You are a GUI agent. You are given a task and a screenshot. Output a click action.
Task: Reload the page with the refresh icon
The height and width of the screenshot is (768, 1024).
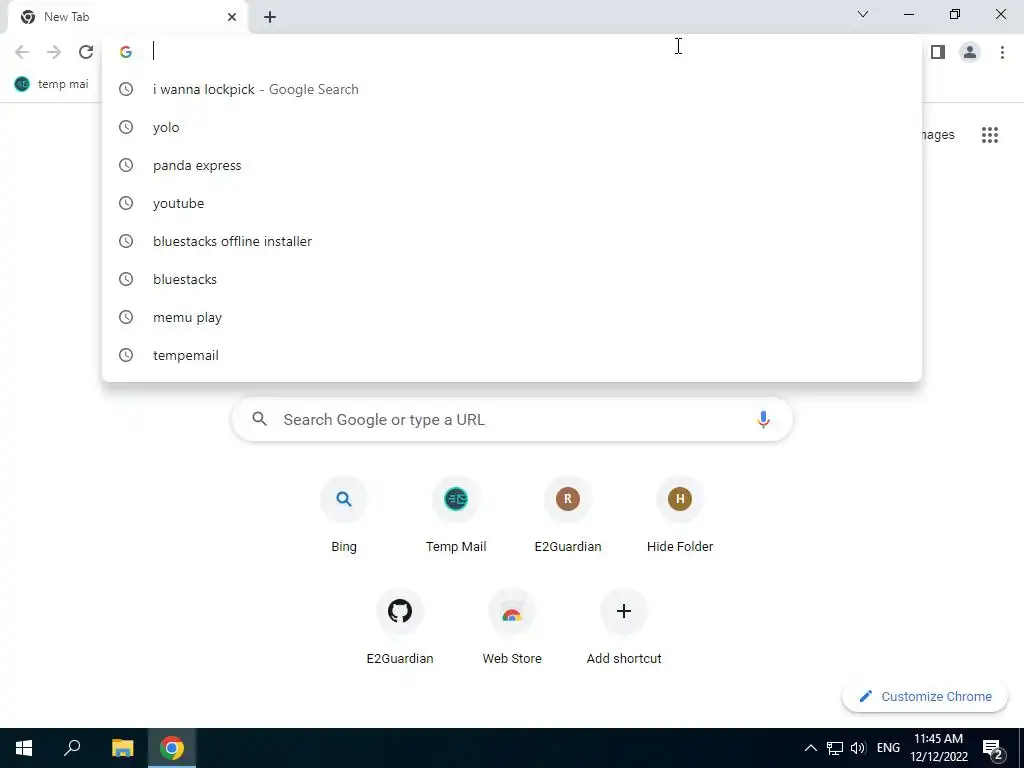click(86, 52)
